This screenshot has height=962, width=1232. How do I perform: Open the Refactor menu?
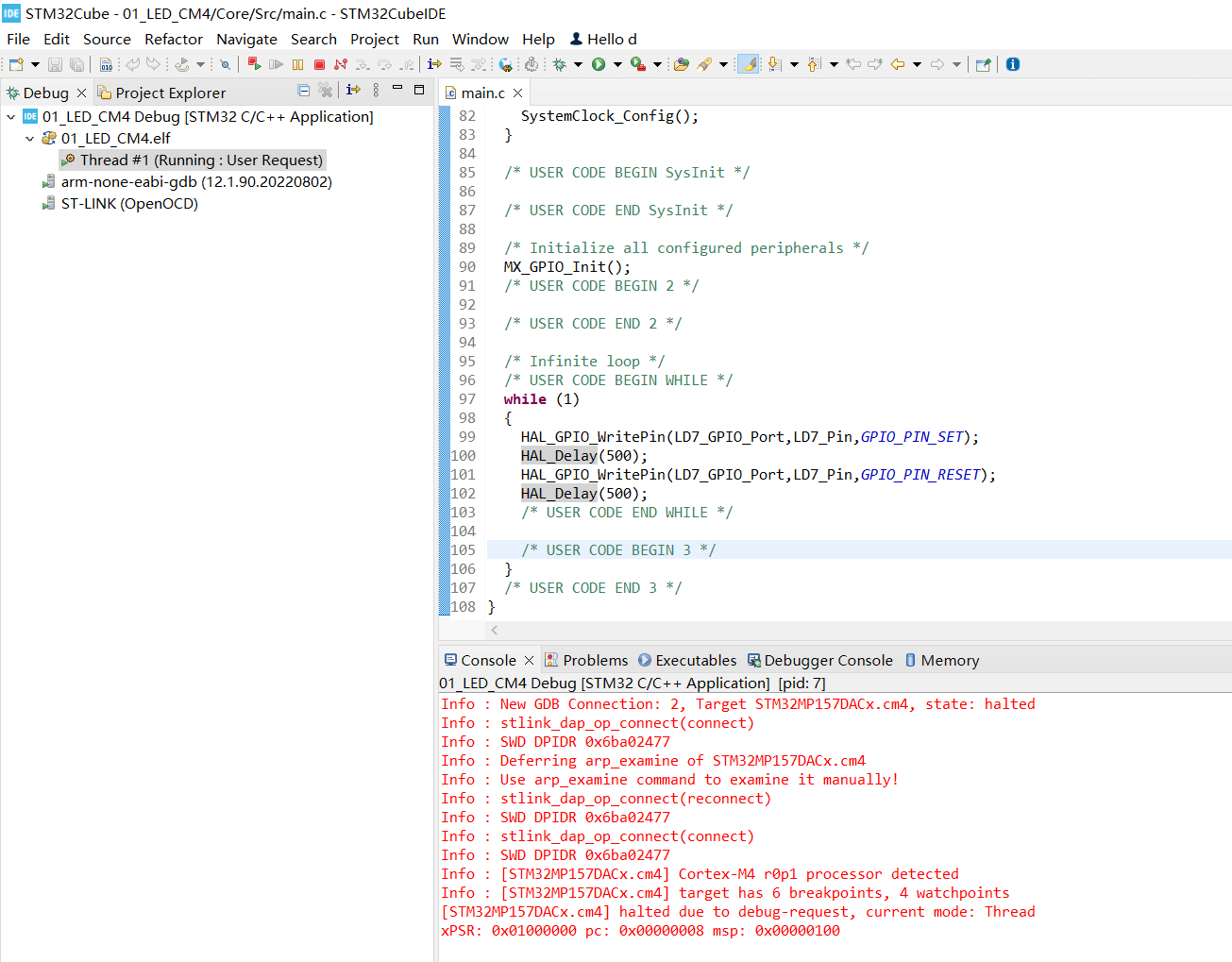[x=173, y=39]
